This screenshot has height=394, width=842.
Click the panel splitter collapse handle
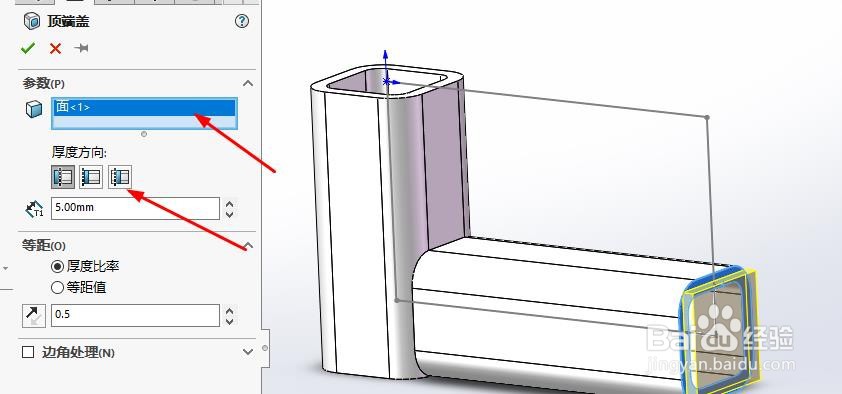point(265,348)
